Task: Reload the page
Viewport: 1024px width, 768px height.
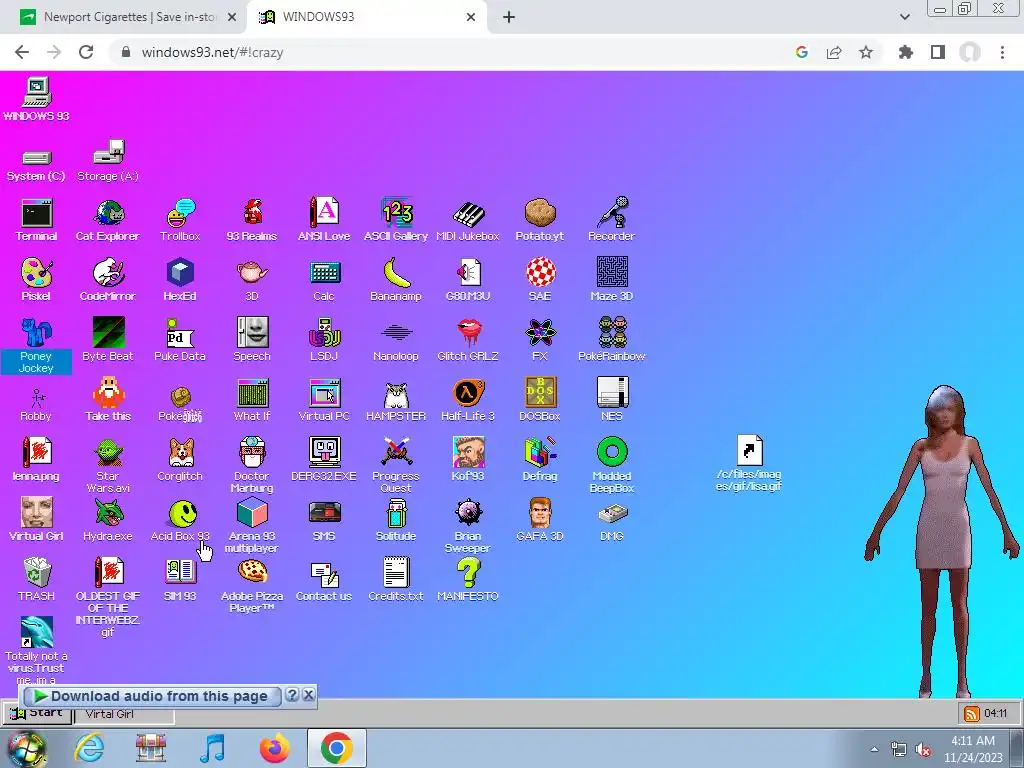Action: [x=86, y=52]
